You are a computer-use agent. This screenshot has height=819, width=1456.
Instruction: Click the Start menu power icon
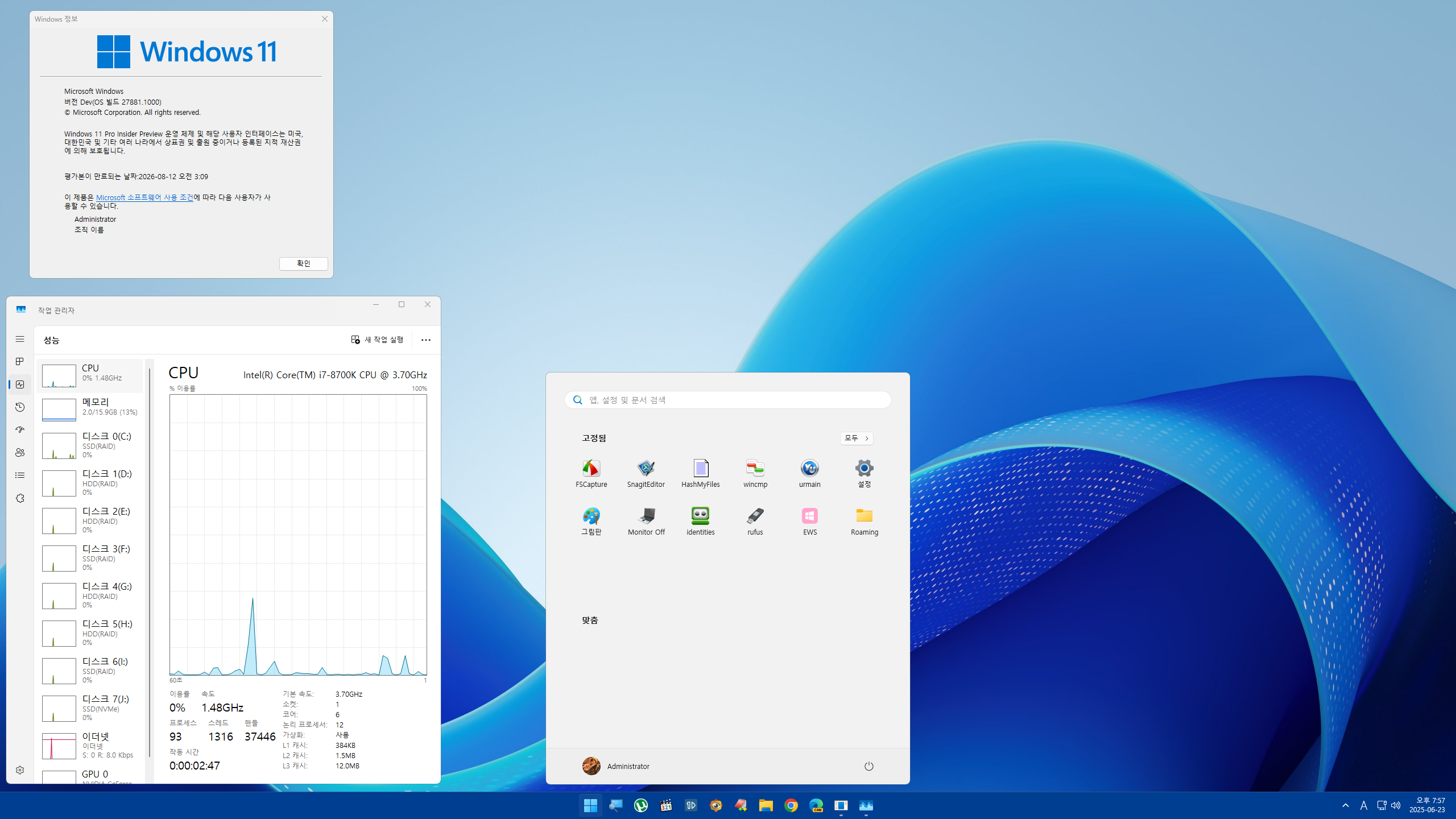(x=868, y=766)
